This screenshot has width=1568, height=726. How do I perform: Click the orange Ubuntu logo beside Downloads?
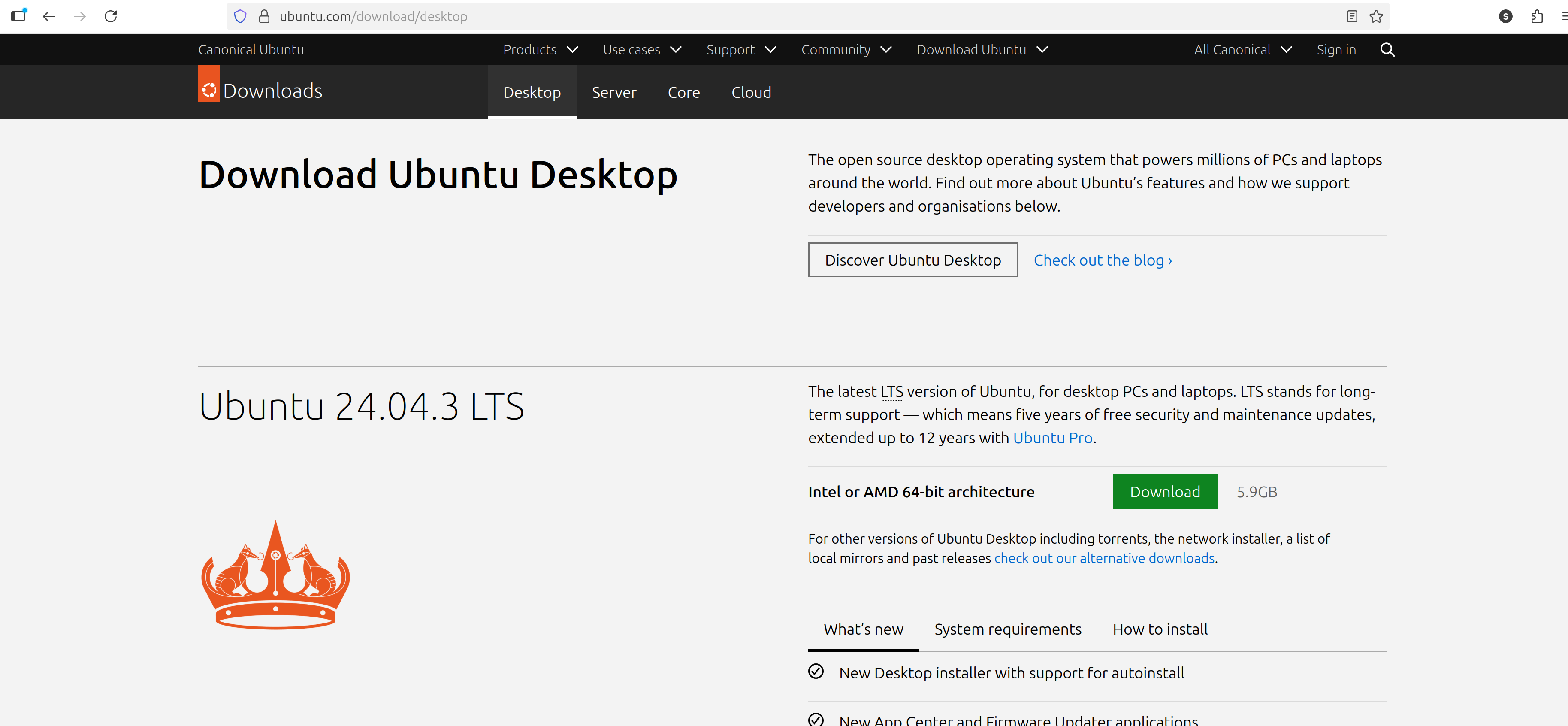[209, 83]
